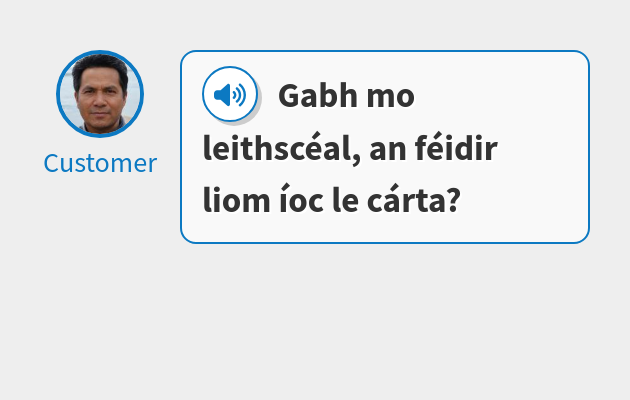Tap the word liom
630x400 pixels.
pos(236,199)
